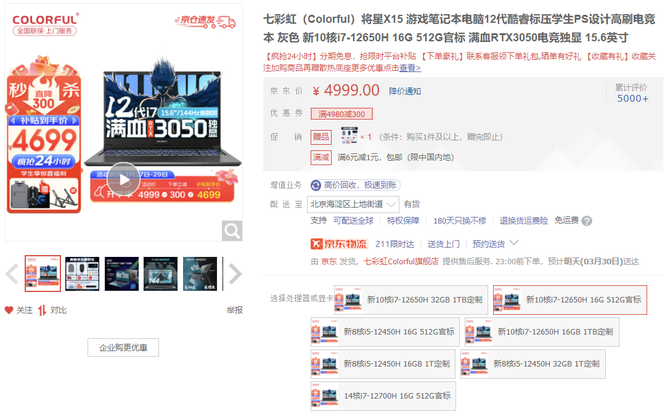Select option 新8核i5-12450H 16G 512G官标
670x414 pixels.
coord(385,332)
